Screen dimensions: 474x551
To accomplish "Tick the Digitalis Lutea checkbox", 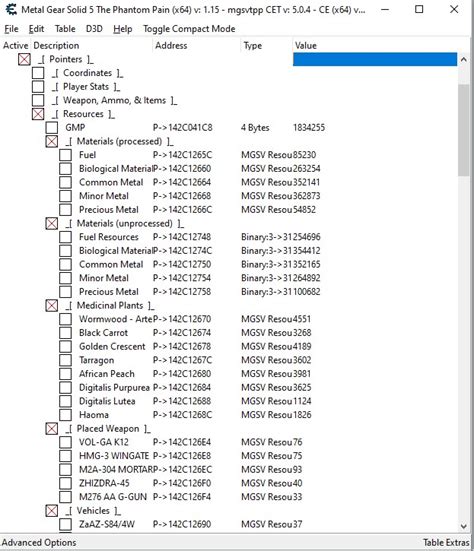I will coord(65,401).
